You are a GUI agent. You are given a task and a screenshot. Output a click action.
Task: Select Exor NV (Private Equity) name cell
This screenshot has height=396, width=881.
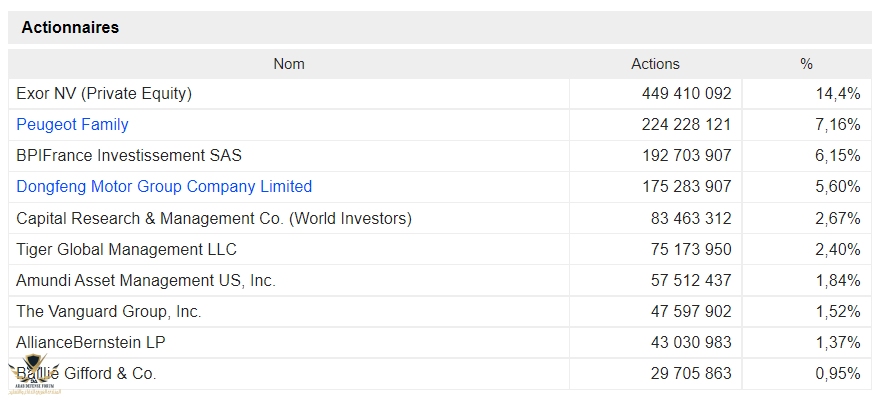289,94
